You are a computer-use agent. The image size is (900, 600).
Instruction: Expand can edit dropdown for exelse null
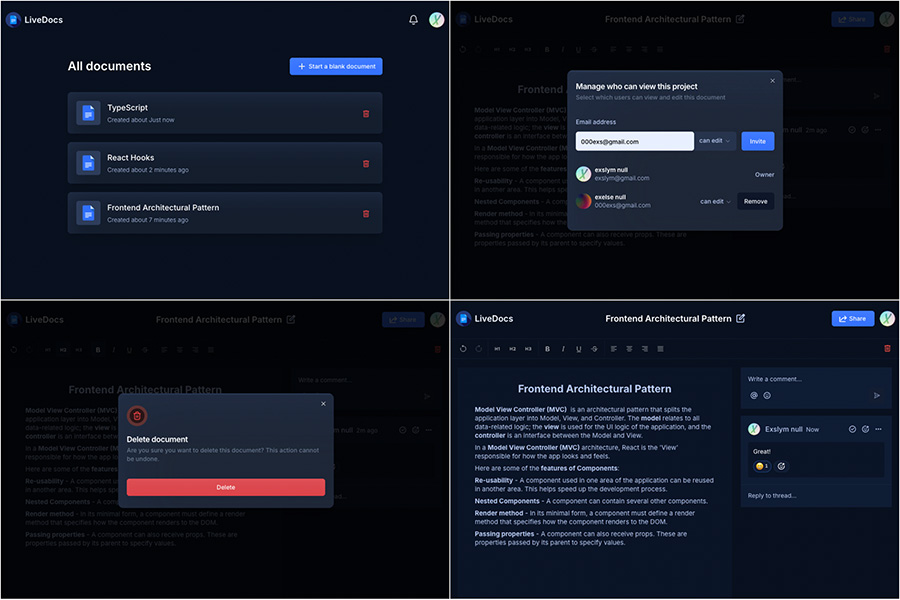tap(715, 202)
